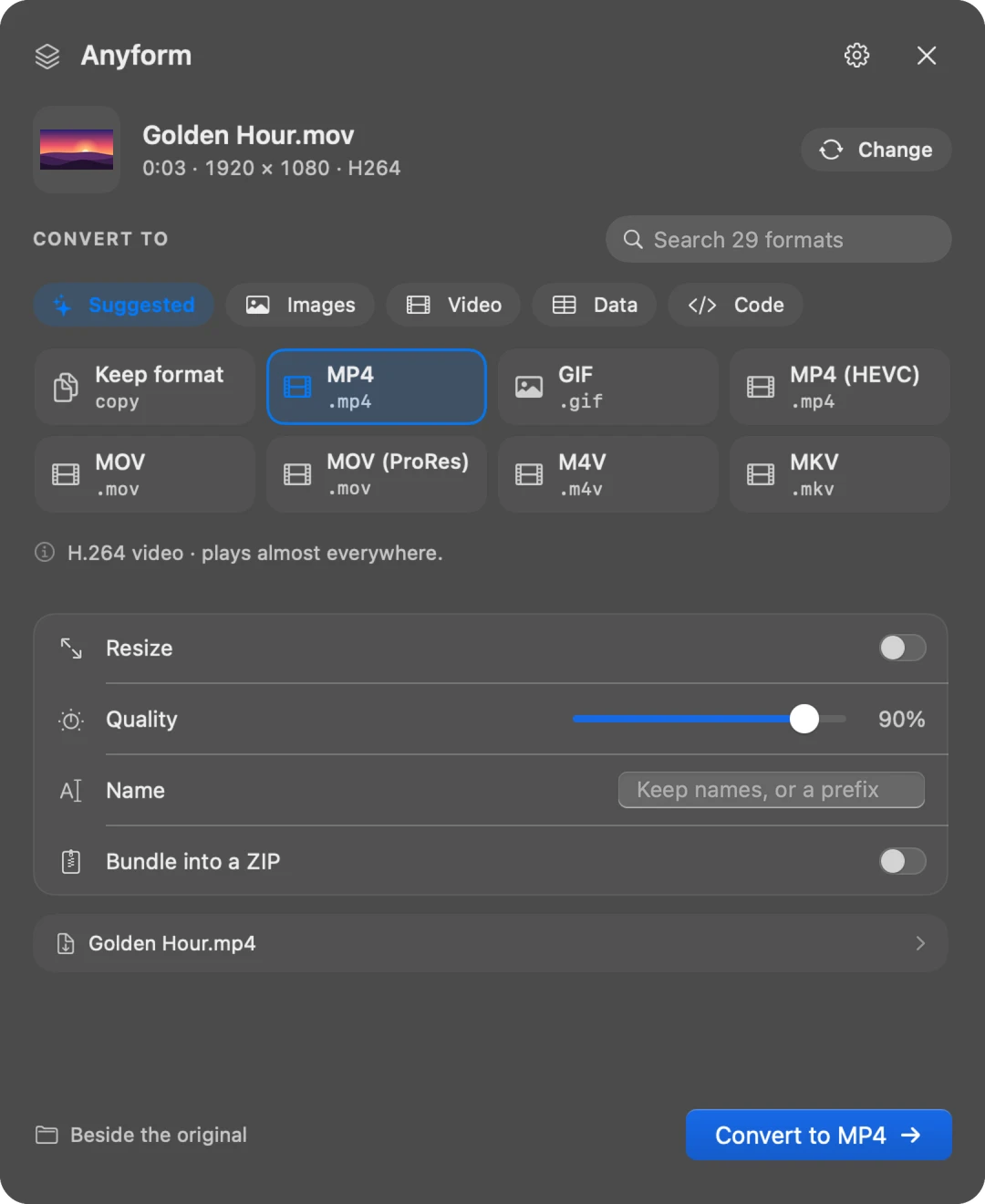Click the copy icon on Keep format card
This screenshot has height=1204, width=985.
(66, 387)
